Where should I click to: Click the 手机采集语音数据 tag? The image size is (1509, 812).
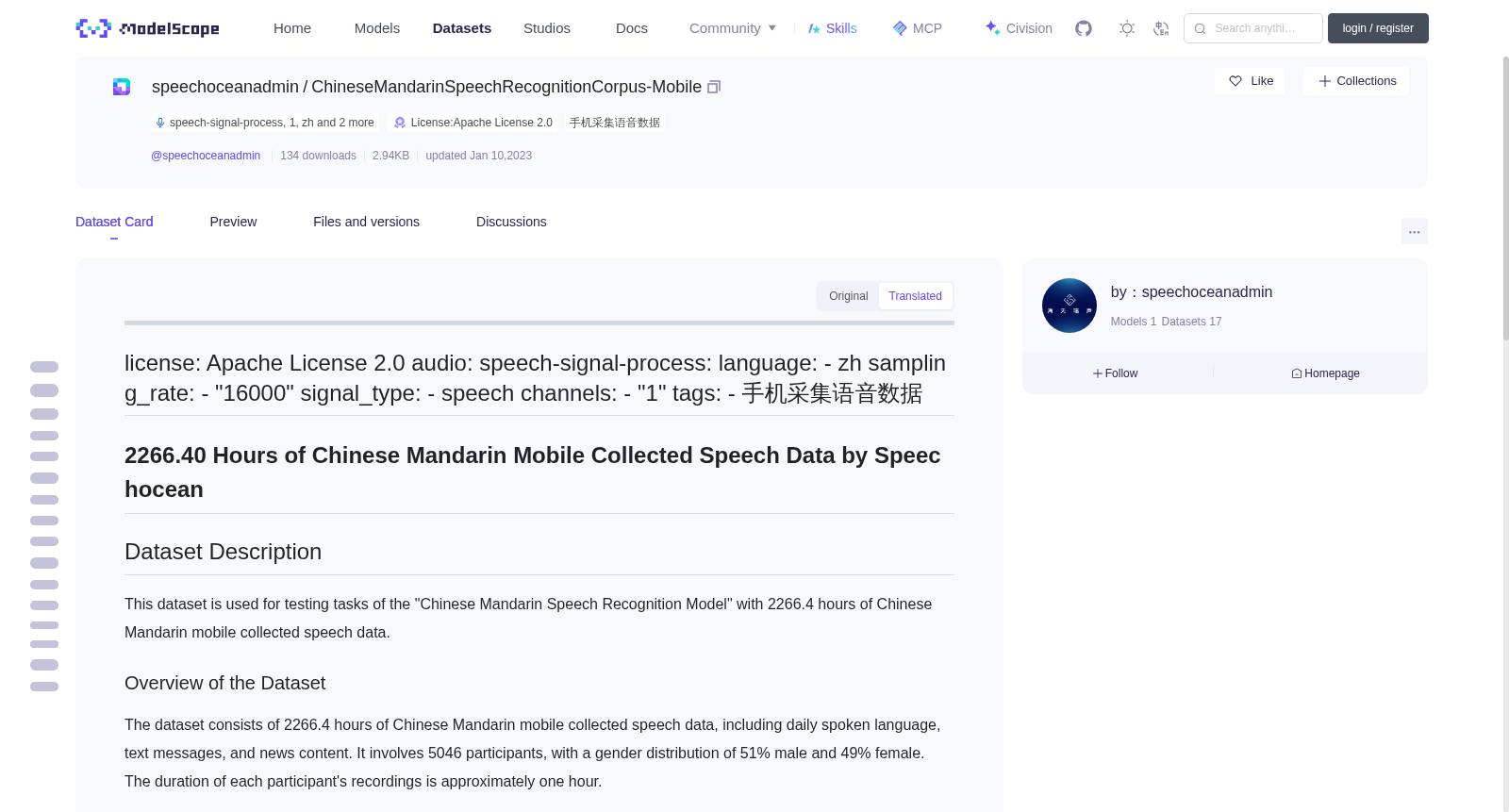[x=615, y=123]
